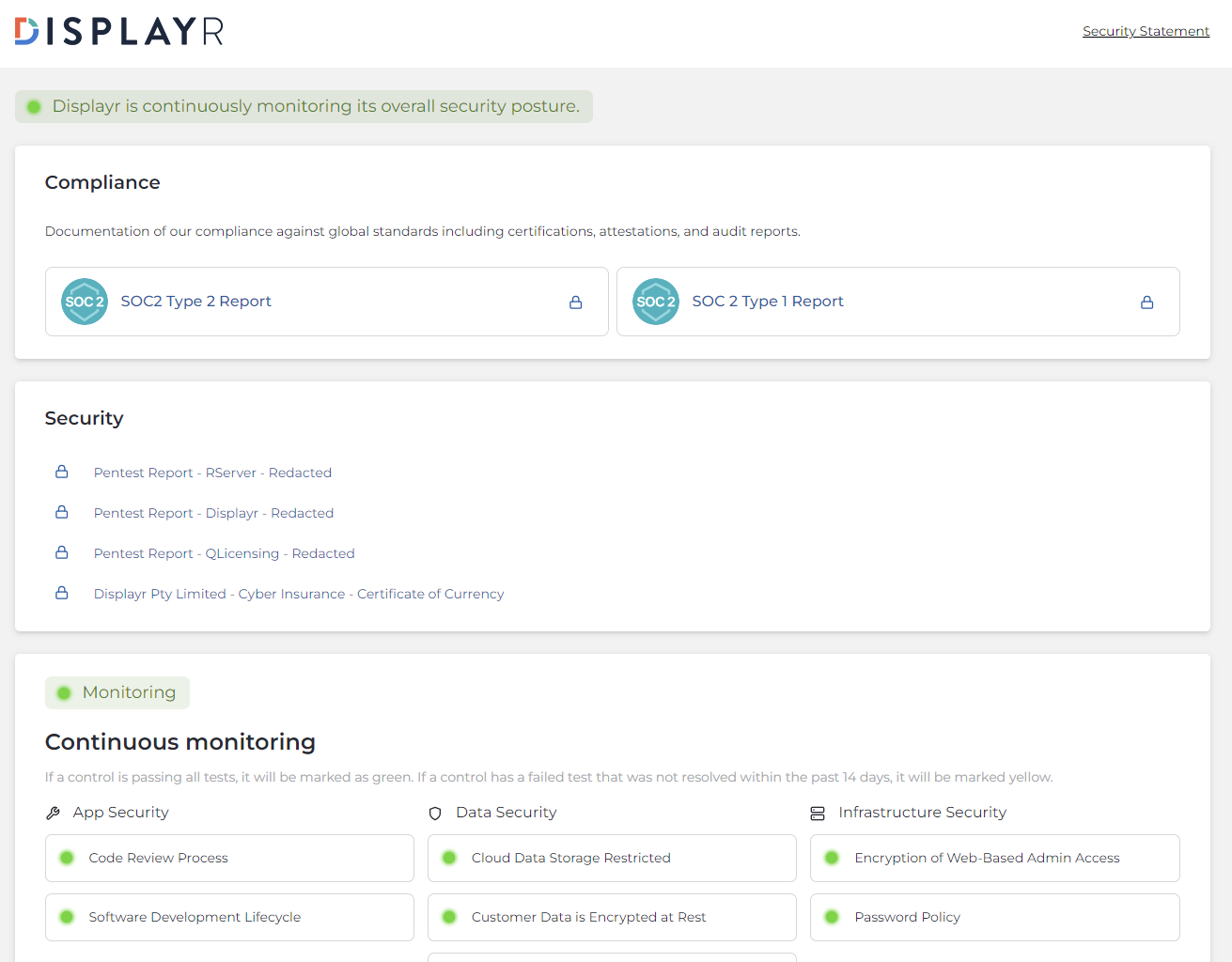Click the lock icon on SOC2 Type 2 Report

[575, 302]
